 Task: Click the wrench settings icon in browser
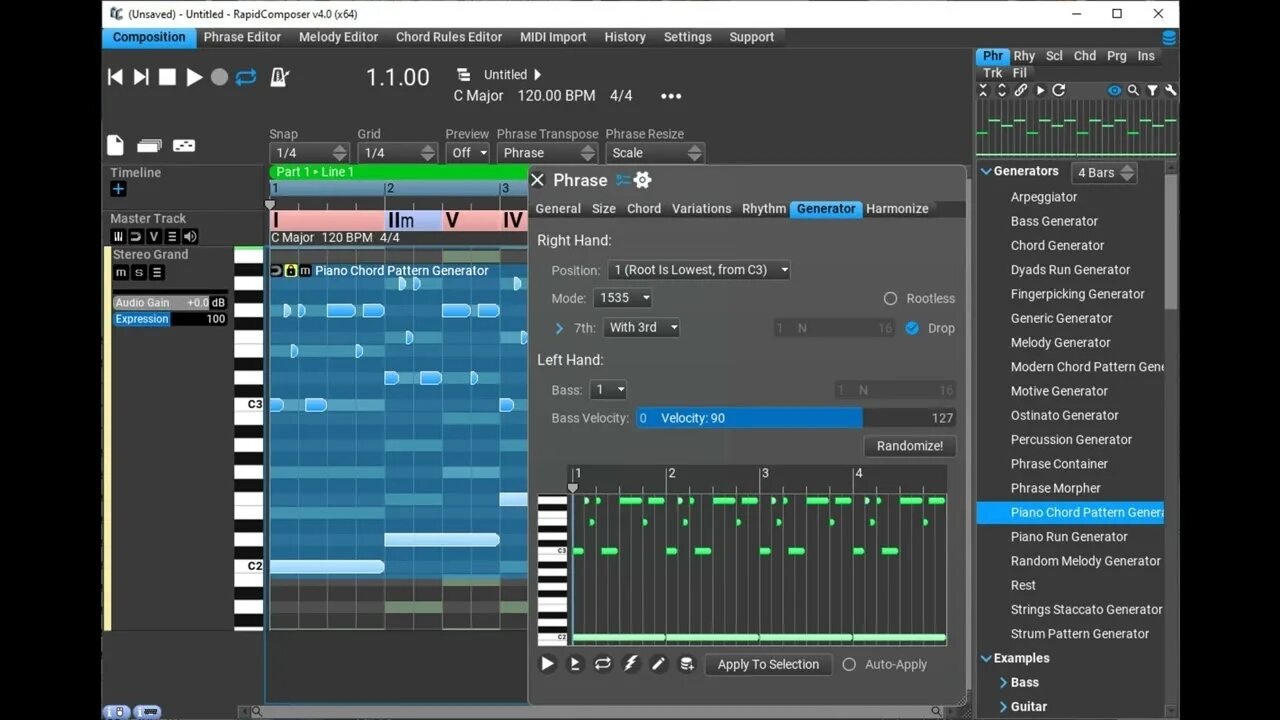pos(1170,90)
